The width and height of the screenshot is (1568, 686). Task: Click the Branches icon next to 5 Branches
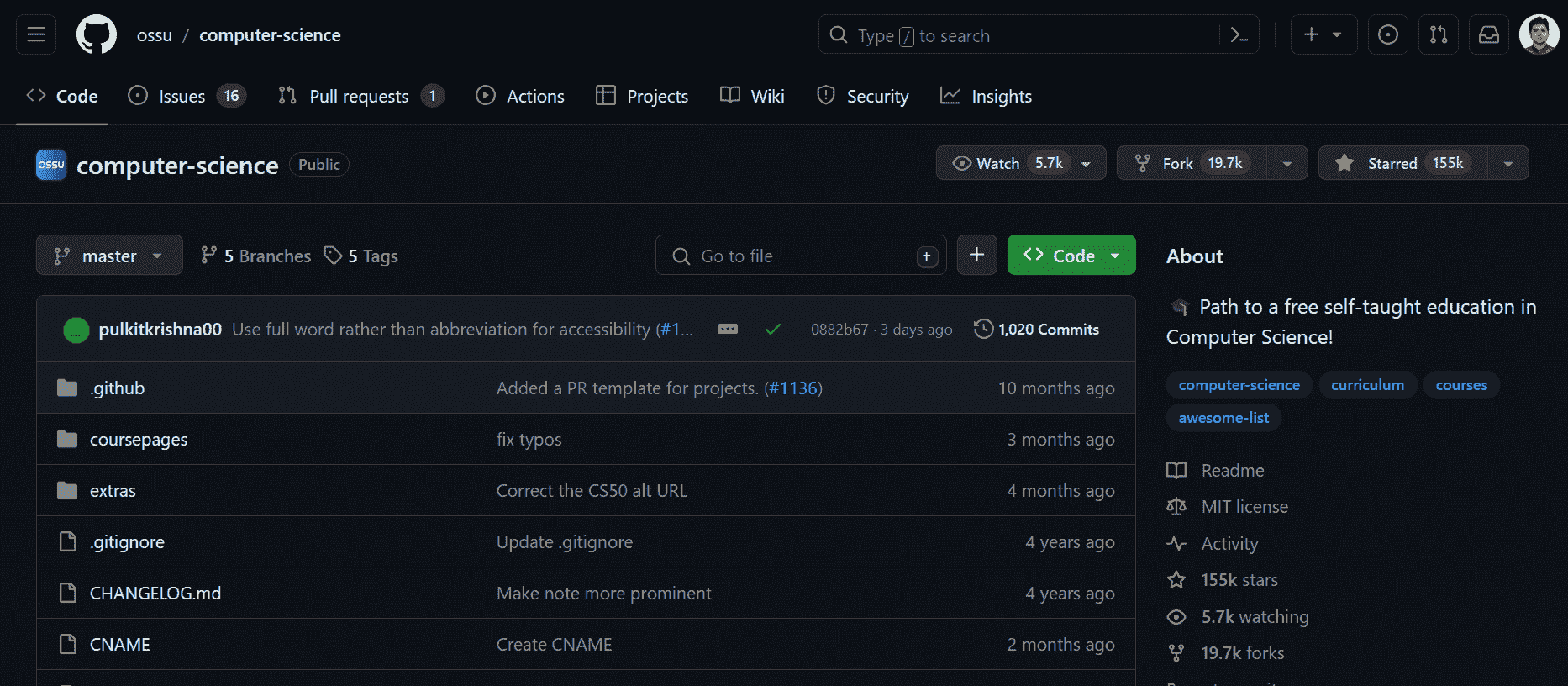[209, 256]
